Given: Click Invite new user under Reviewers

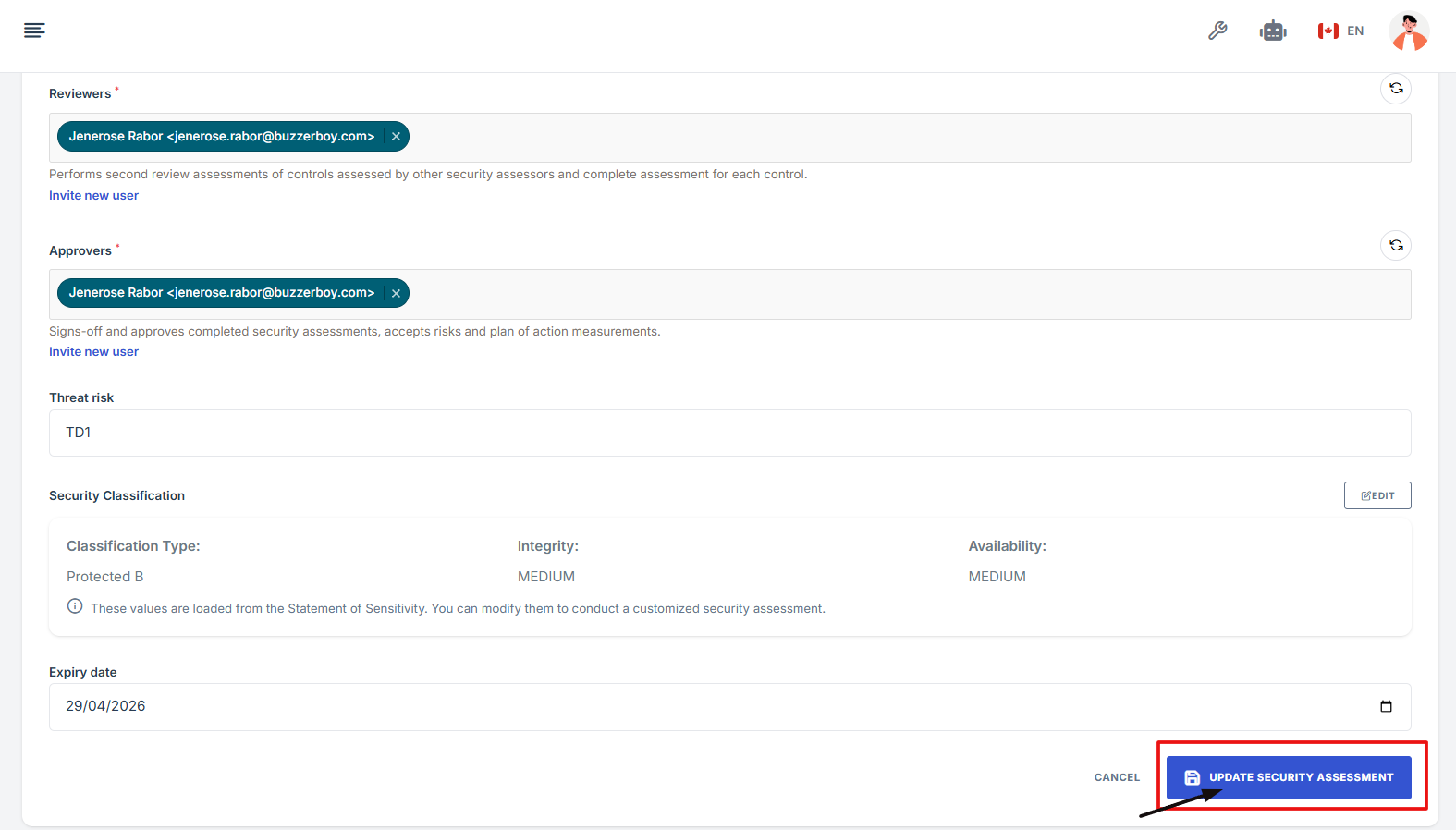Looking at the screenshot, I should (93, 196).
